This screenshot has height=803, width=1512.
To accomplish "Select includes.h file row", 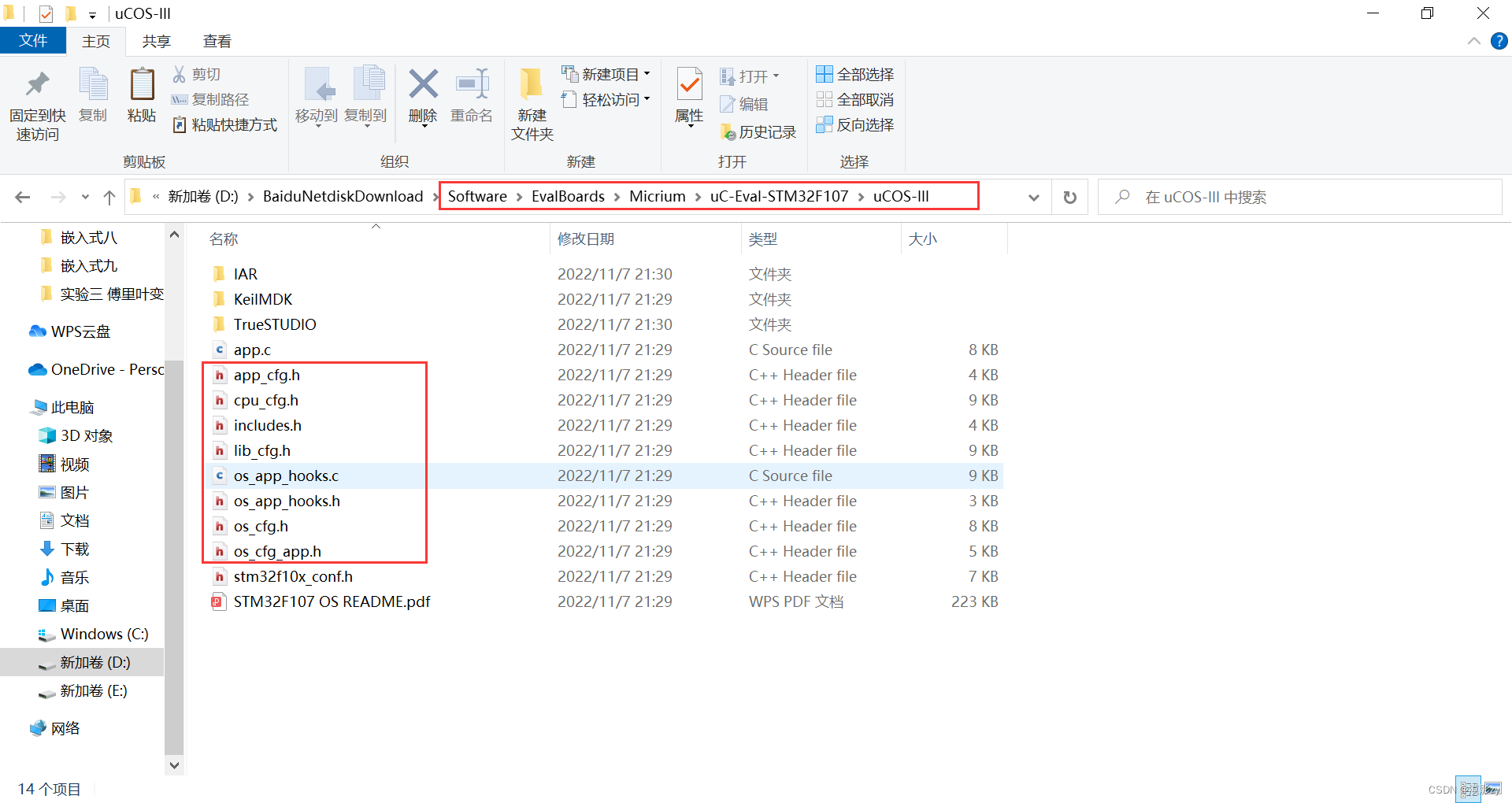I will coord(603,425).
